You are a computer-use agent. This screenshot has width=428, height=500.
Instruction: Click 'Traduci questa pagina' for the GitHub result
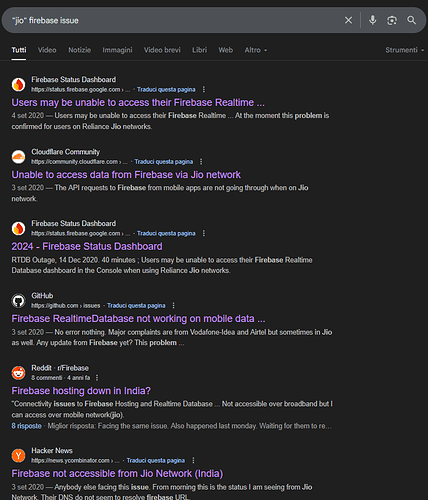point(136,306)
